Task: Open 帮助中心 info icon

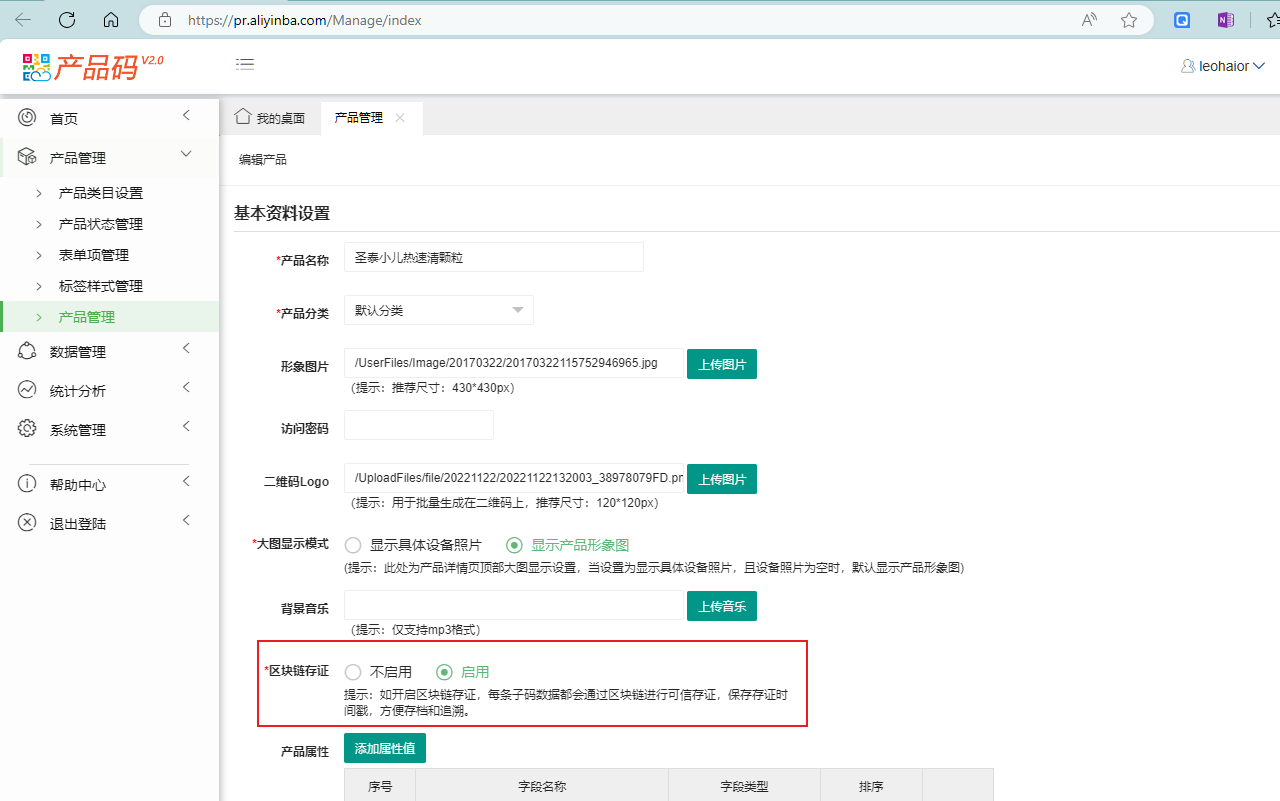Action: (x=27, y=484)
